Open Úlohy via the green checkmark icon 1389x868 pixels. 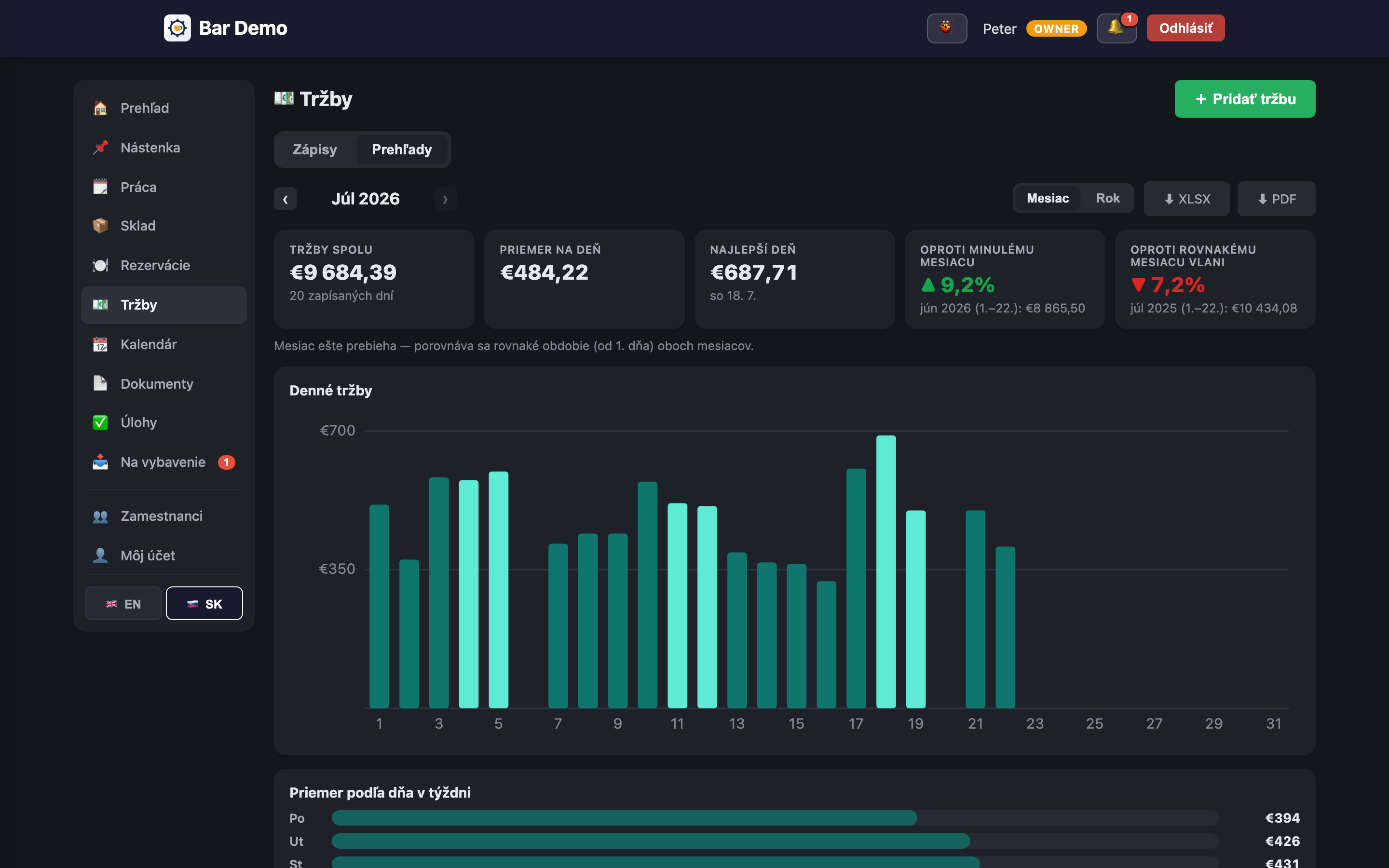(x=100, y=422)
